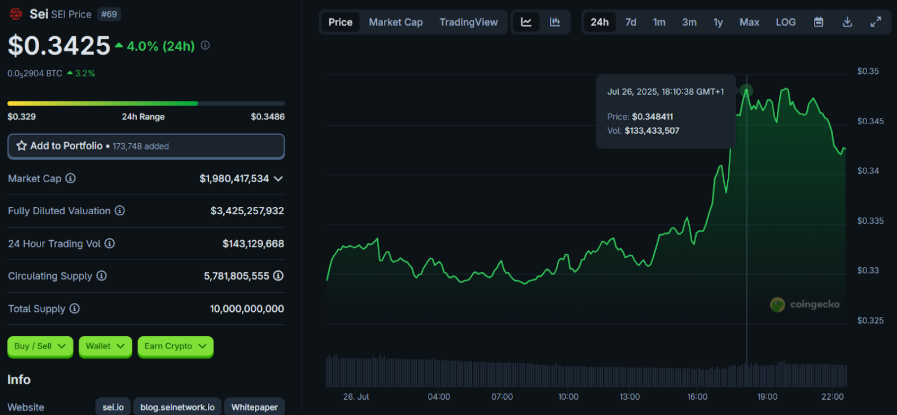Viewport: 897px width, 415px height.
Task: Click the #69 rank badge
Action: tap(109, 14)
